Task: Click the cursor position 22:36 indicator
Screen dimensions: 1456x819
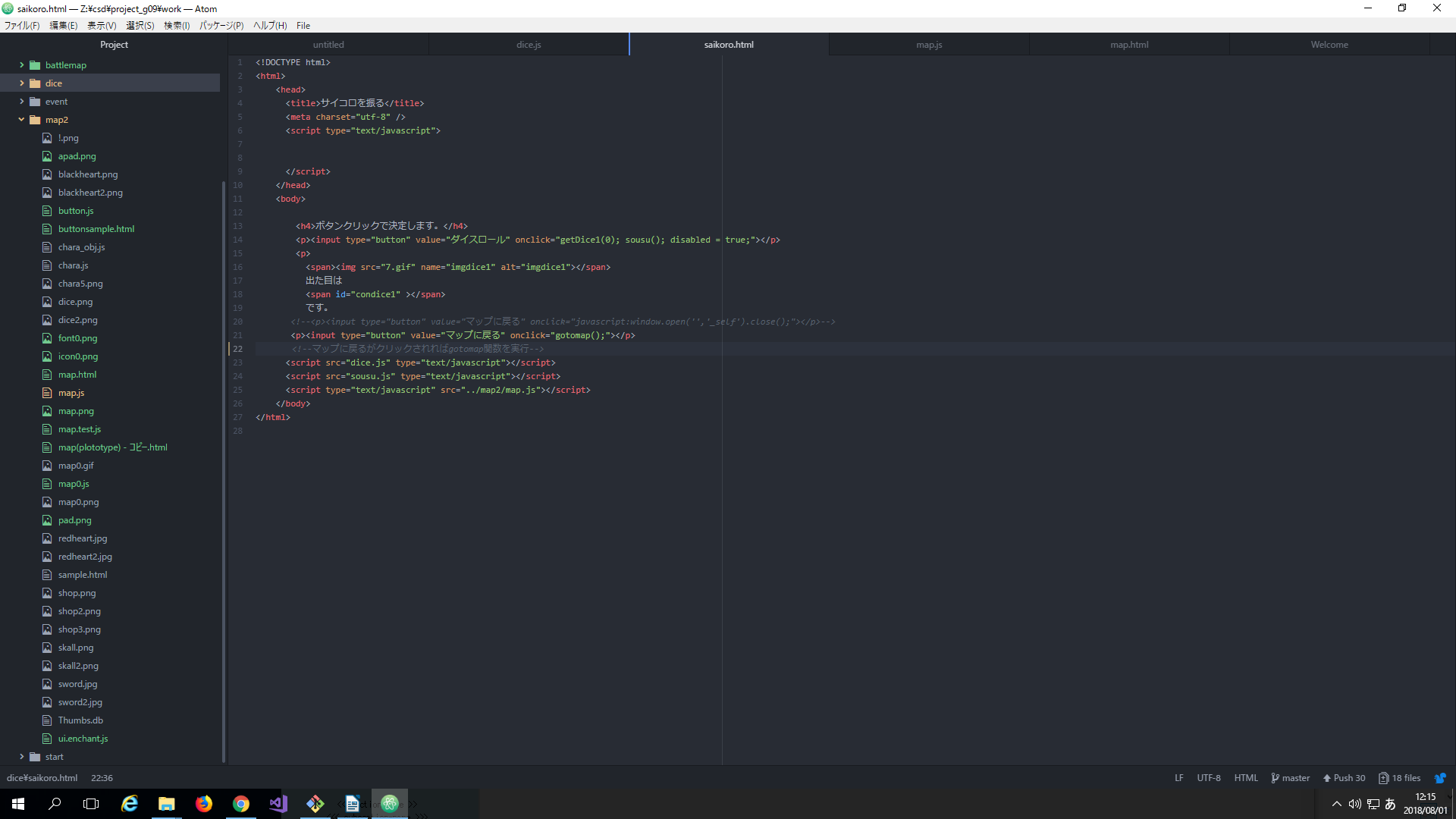Action: click(102, 778)
